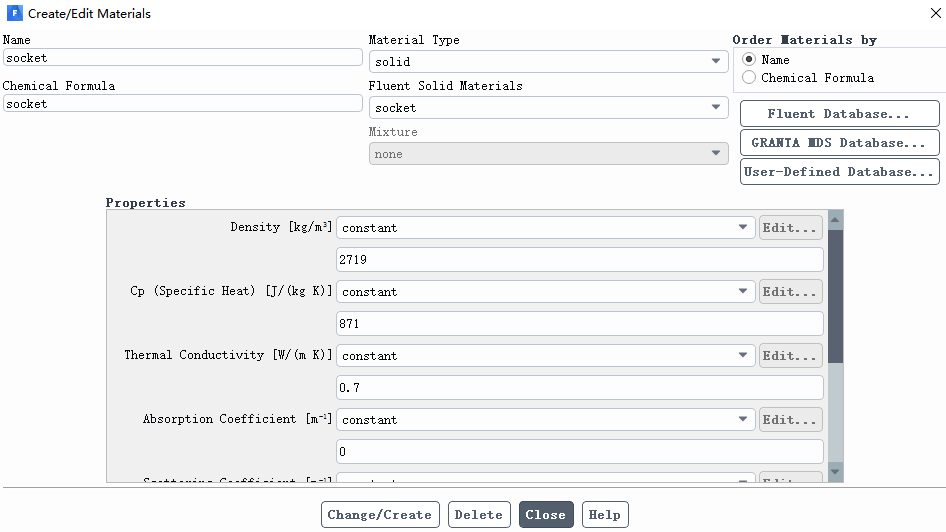Click Edit button next to Density
The height and width of the screenshot is (532, 946).
point(790,227)
